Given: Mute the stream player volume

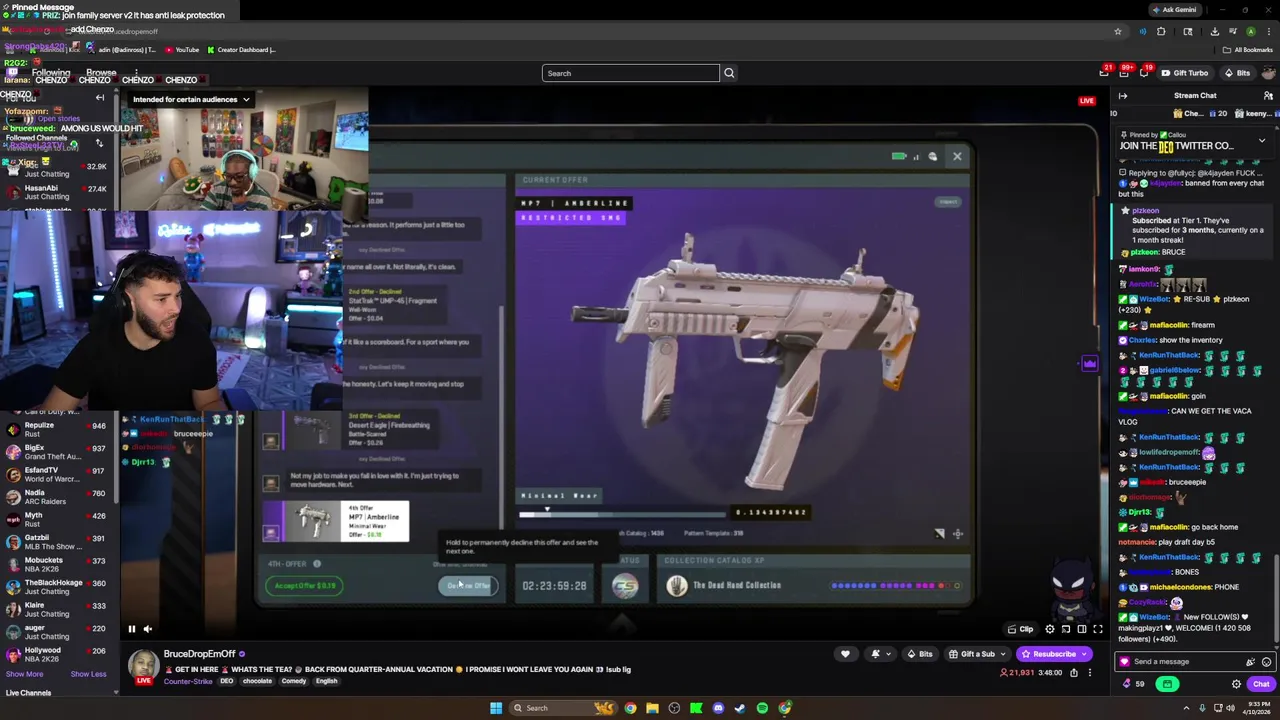Looking at the screenshot, I should click(147, 629).
